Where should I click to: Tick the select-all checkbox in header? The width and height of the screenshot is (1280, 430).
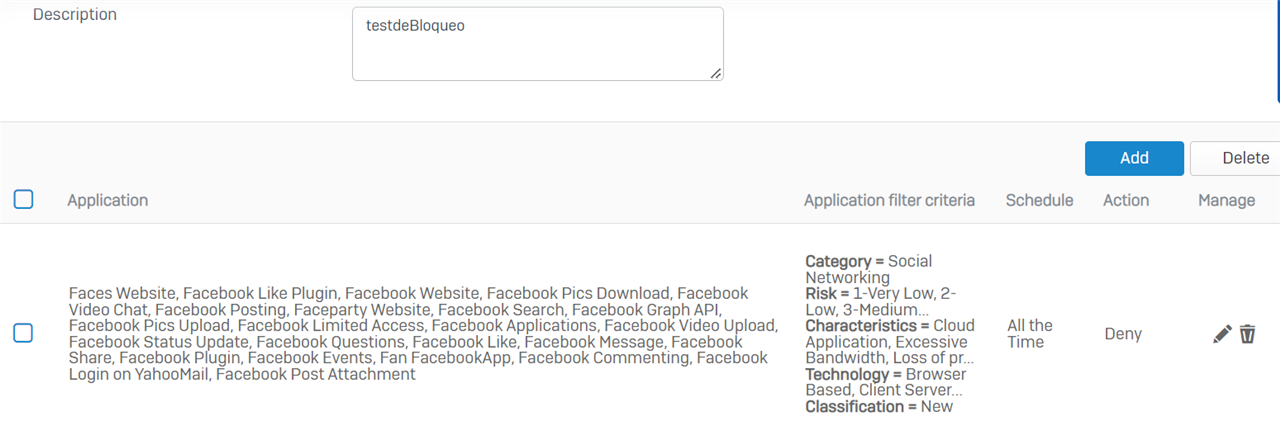23,199
